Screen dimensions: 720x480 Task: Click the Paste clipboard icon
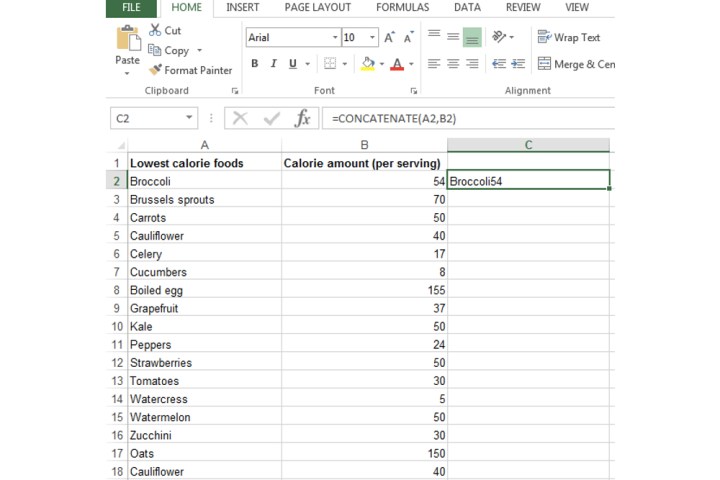[127, 40]
